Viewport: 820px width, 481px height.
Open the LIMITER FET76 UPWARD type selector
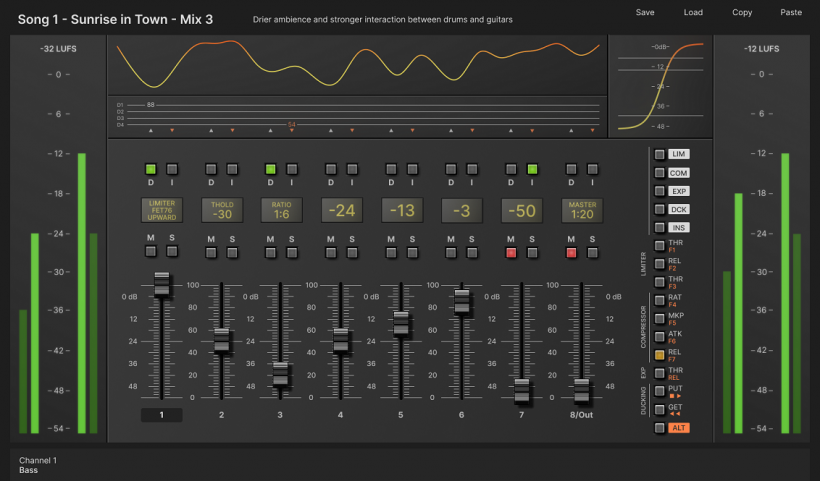[161, 210]
